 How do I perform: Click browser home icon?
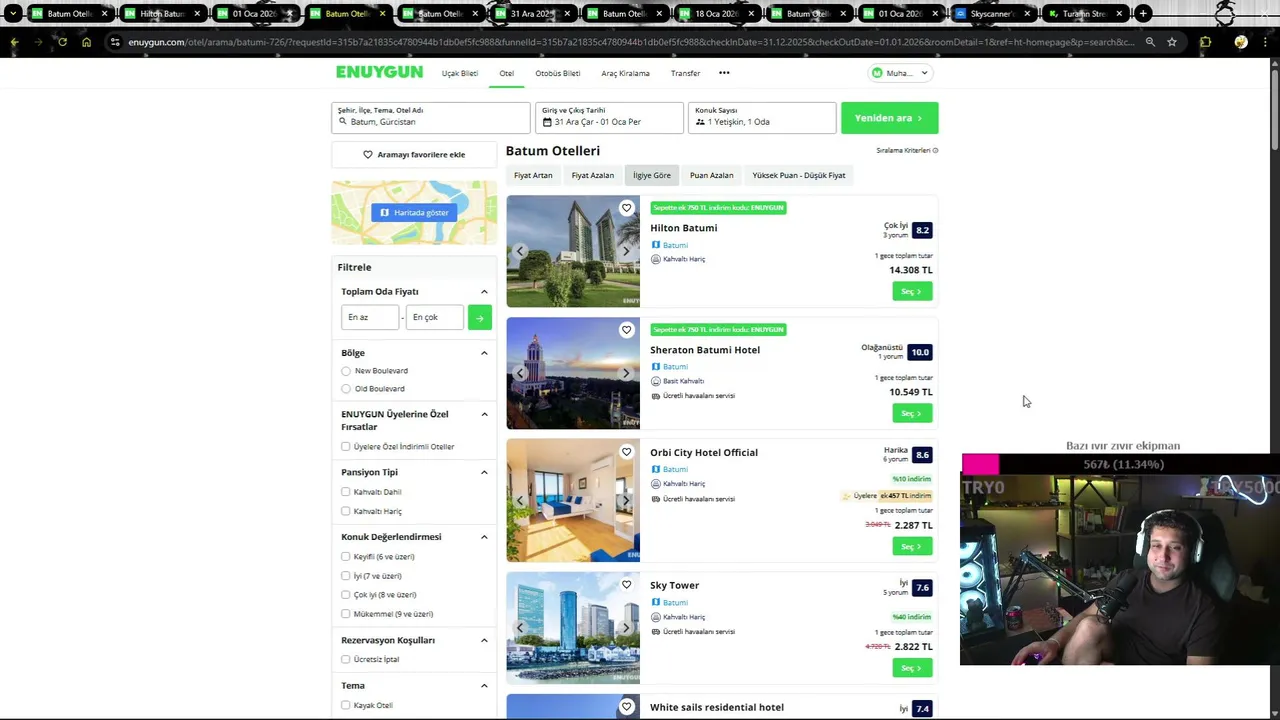click(86, 42)
